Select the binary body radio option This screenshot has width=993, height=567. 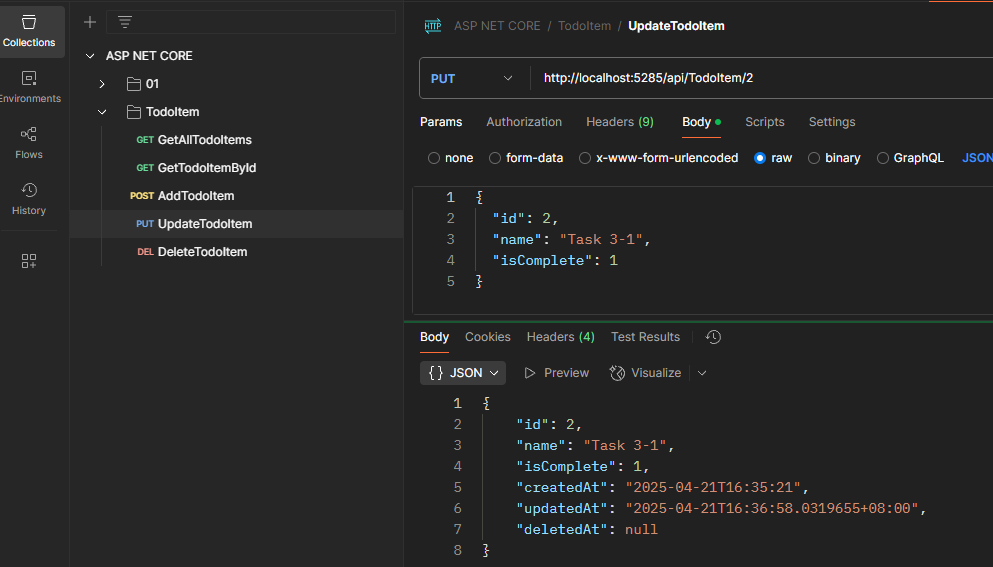click(814, 158)
